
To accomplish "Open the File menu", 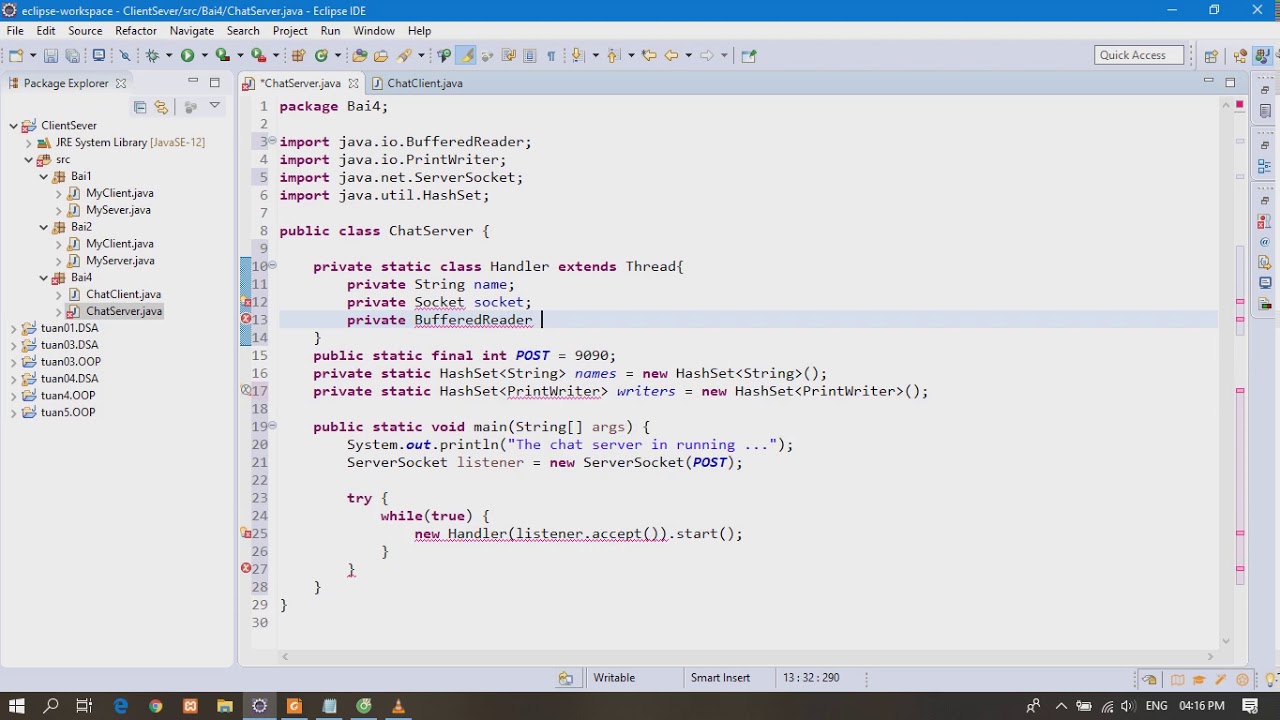I will coord(15,31).
